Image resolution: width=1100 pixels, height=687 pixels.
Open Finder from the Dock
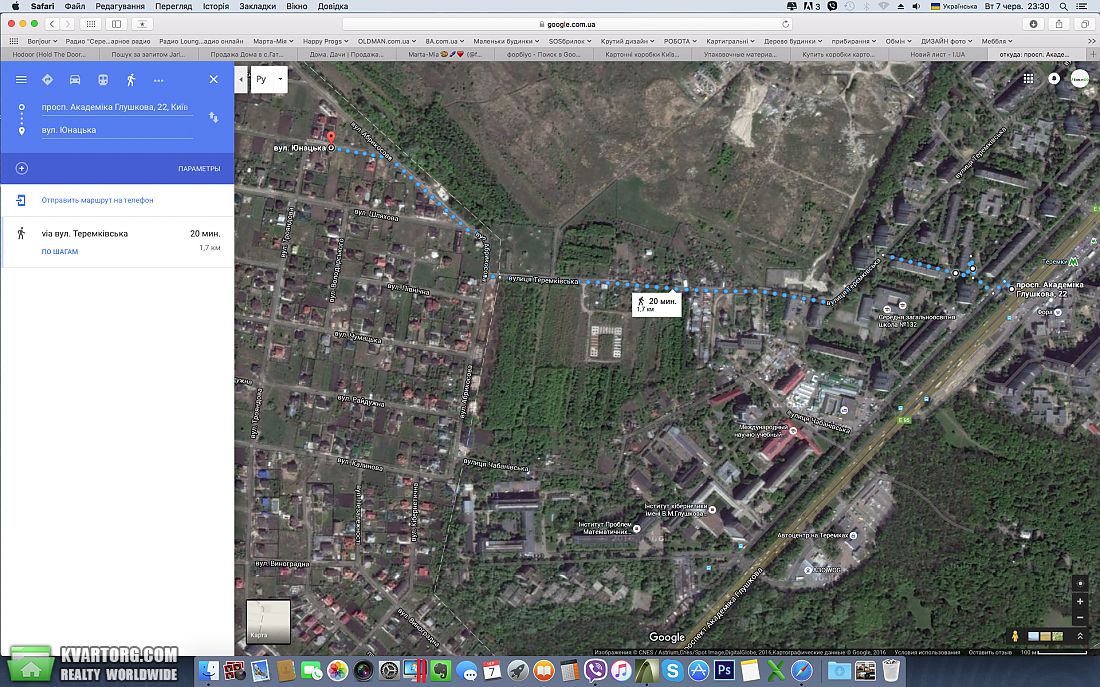pyautogui.click(x=208, y=671)
